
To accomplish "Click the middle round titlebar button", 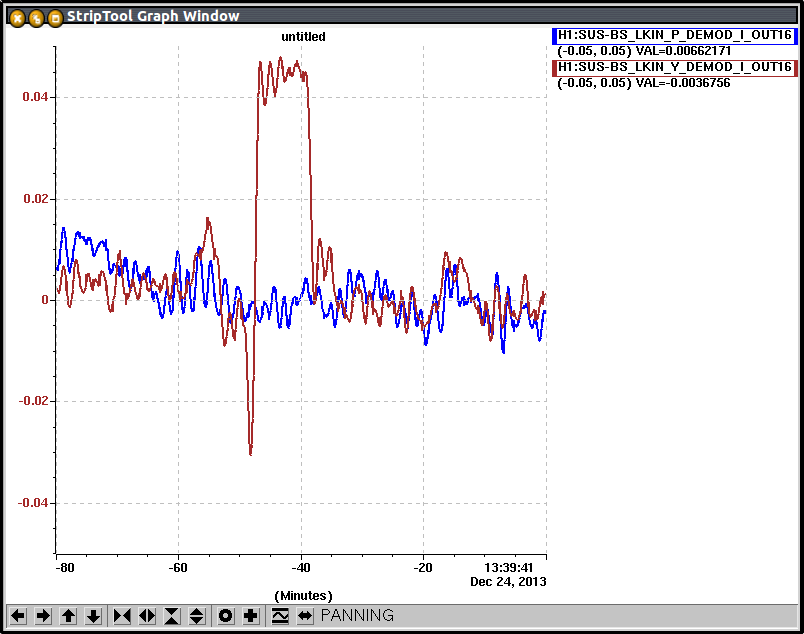I will coord(36,18).
